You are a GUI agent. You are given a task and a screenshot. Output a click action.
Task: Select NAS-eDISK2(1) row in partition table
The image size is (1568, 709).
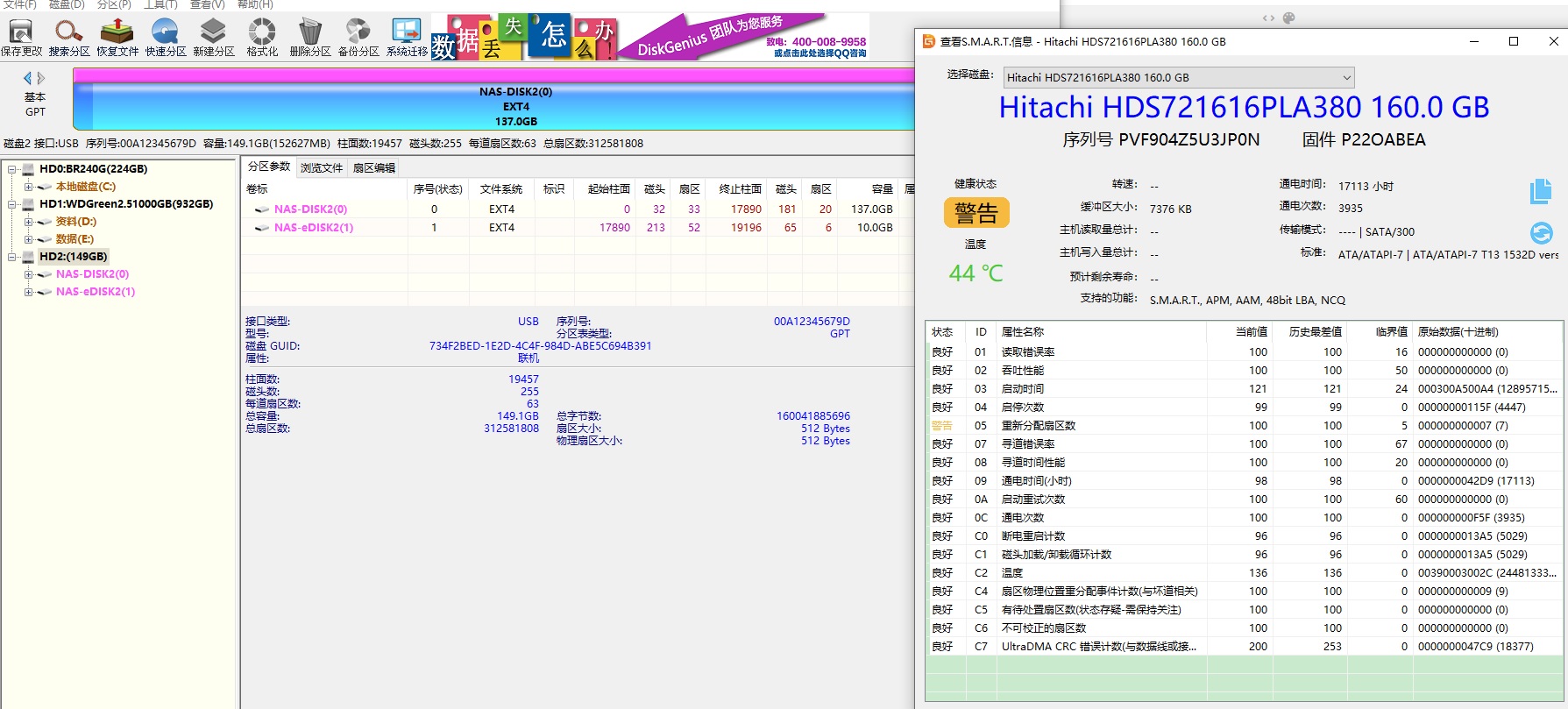pyautogui.click(x=578, y=228)
